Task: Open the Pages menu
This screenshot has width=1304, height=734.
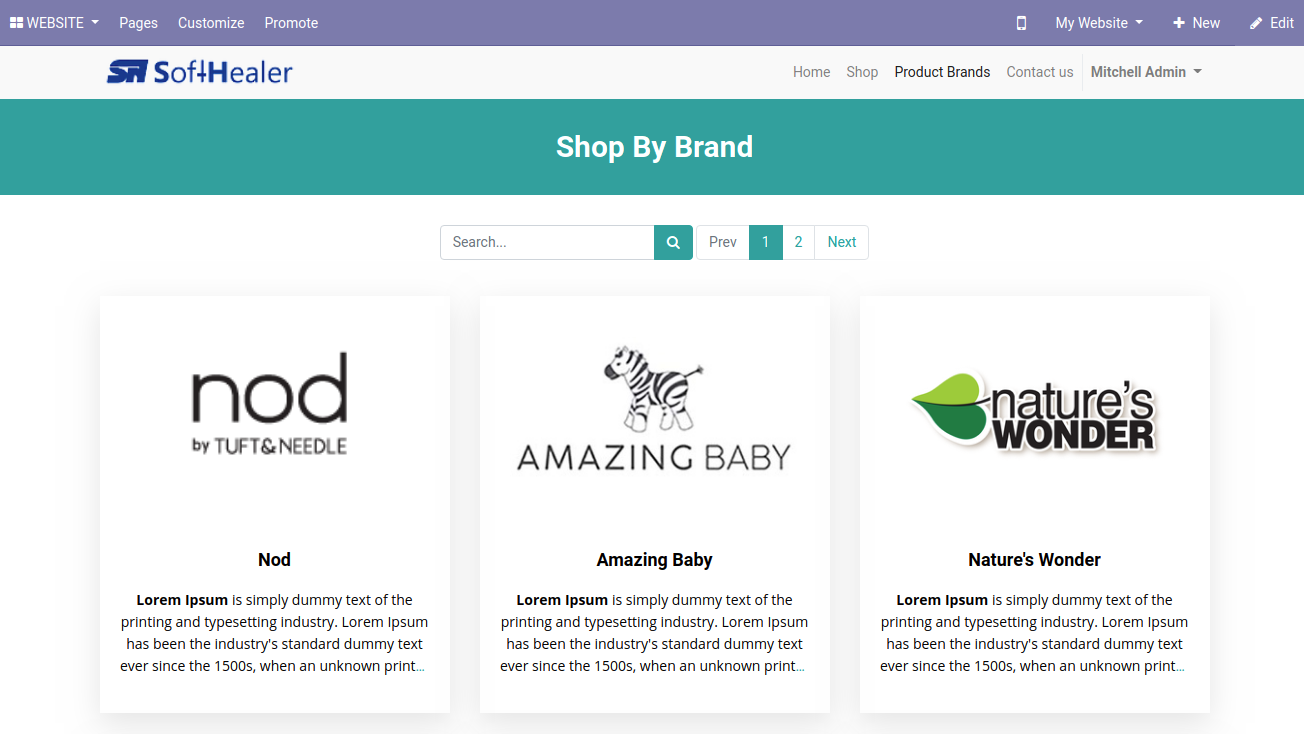Action: (138, 23)
